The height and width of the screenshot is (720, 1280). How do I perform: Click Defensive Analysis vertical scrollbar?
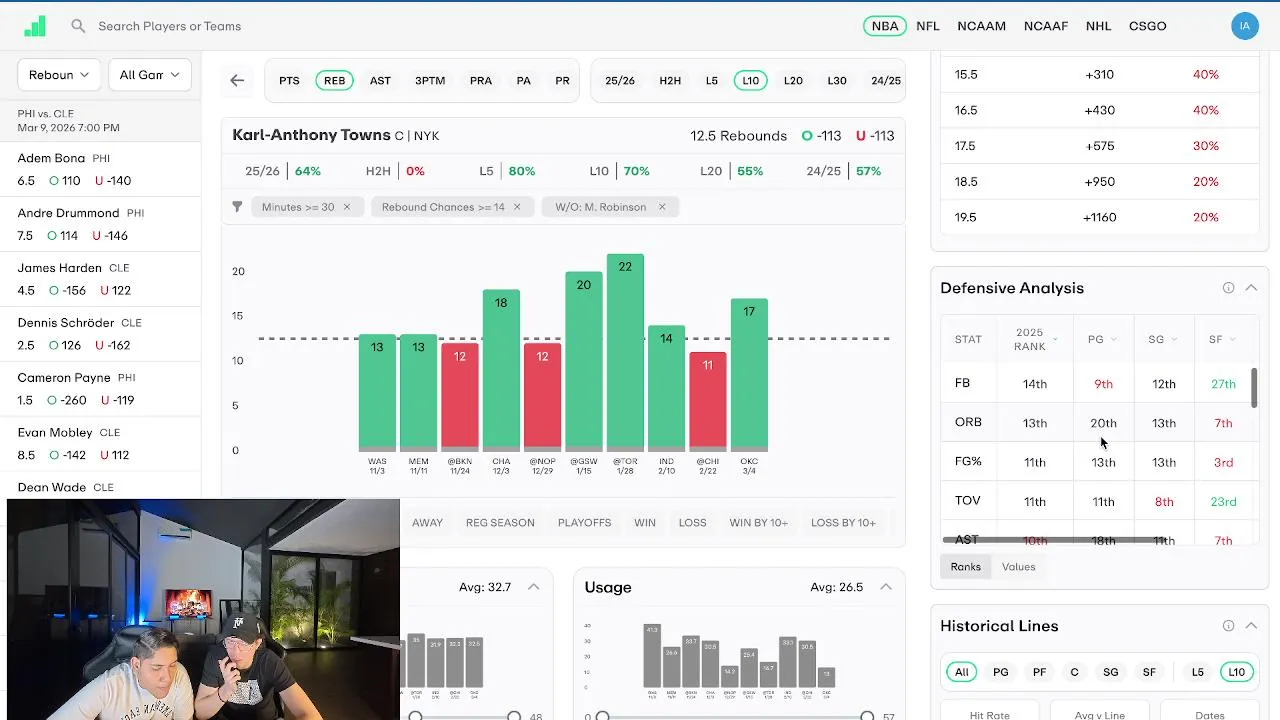(x=1254, y=388)
